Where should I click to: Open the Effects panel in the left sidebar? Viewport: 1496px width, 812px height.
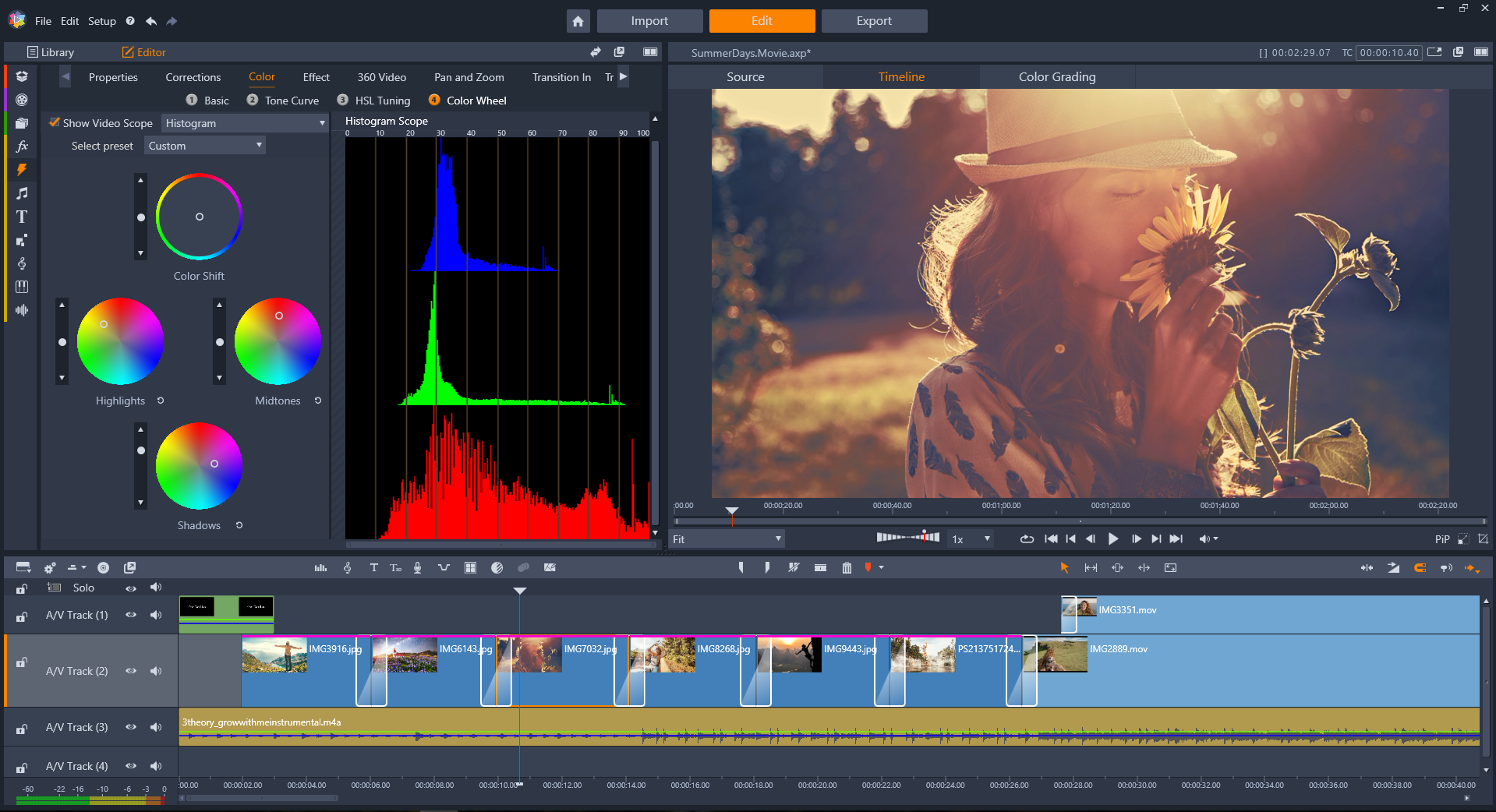point(22,146)
